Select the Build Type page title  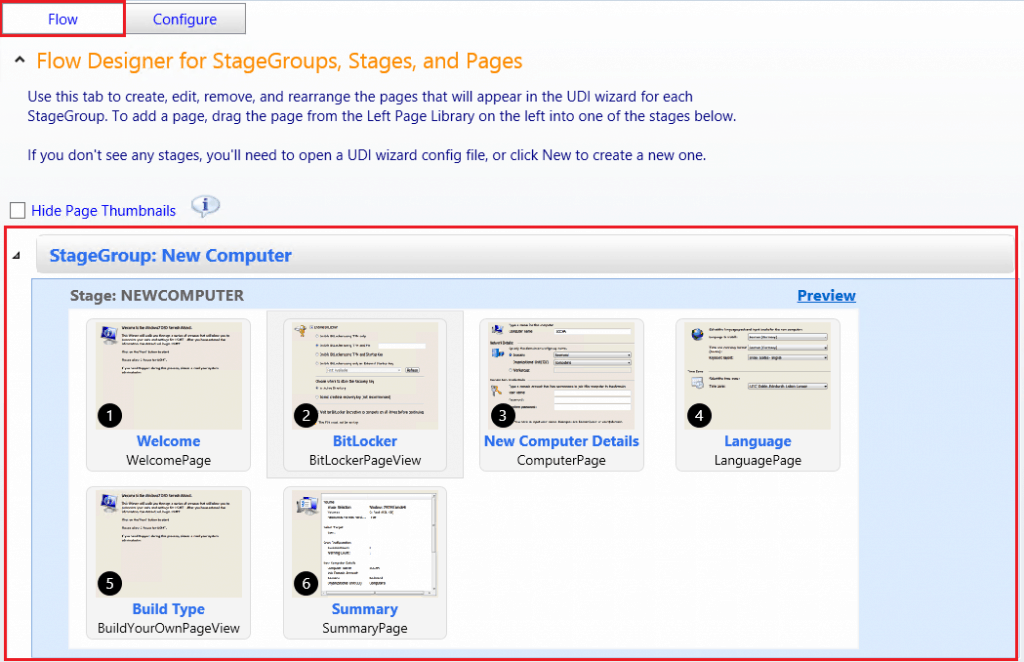pos(168,609)
